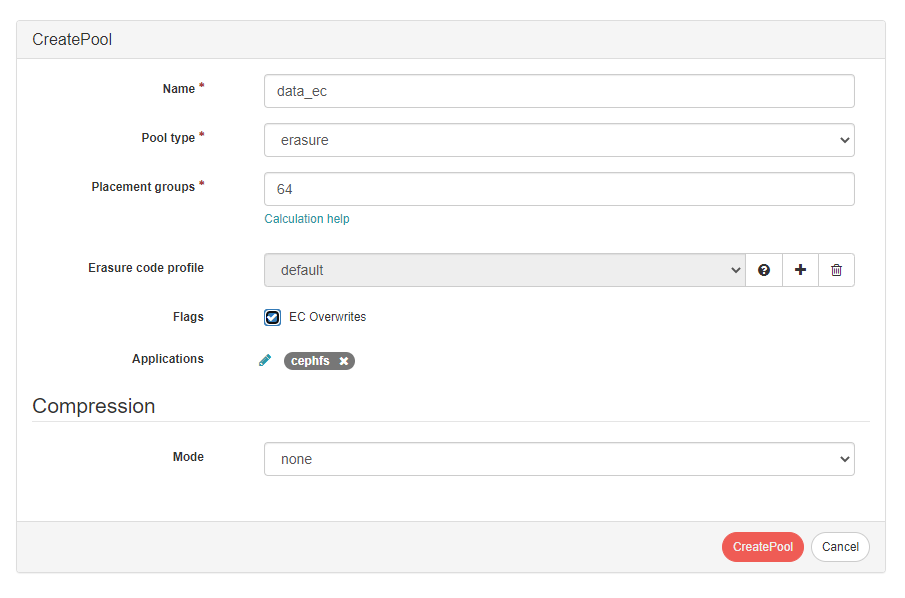
Task: Open erasure code profile help info icon
Action: (x=764, y=270)
